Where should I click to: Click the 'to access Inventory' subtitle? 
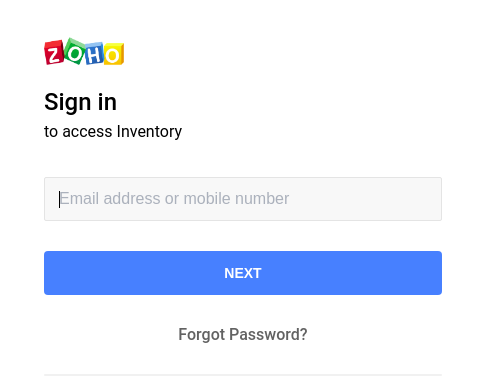[113, 132]
